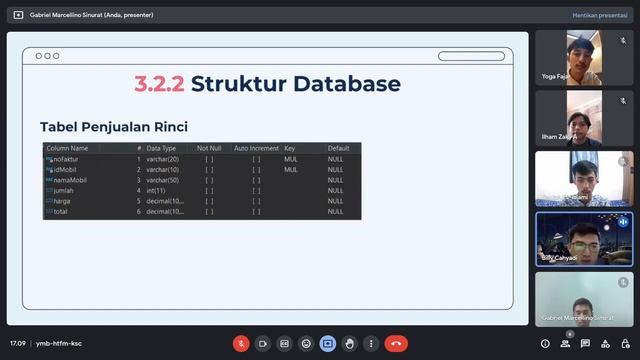Click the total column name cell
640x360 pixels.
pyautogui.click(x=60, y=211)
